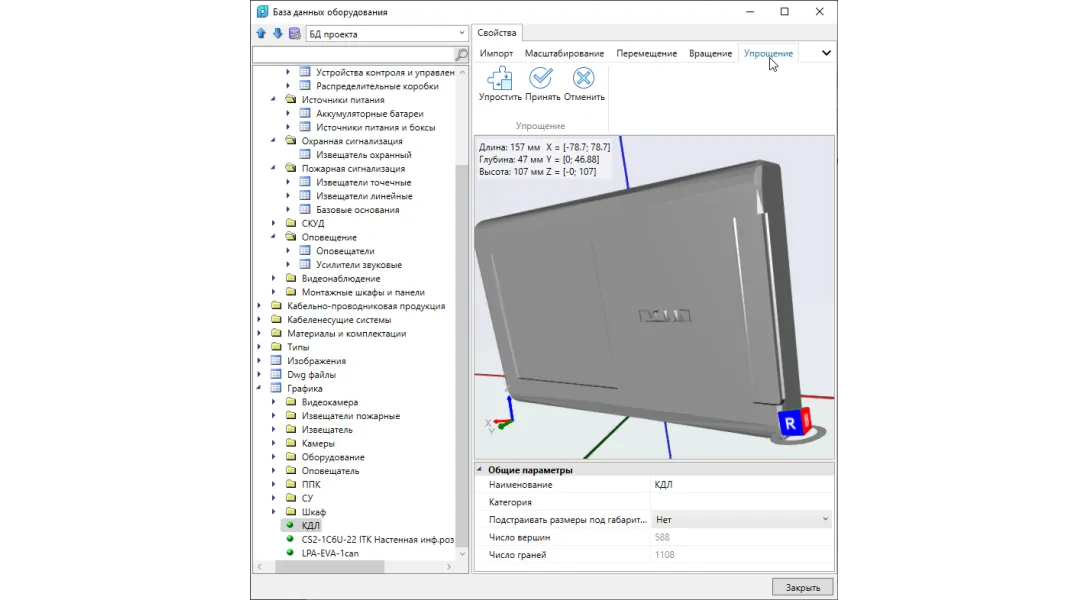This screenshot has width=1088, height=600.
Task: Click the blue down arrow icon
Action: (277, 34)
